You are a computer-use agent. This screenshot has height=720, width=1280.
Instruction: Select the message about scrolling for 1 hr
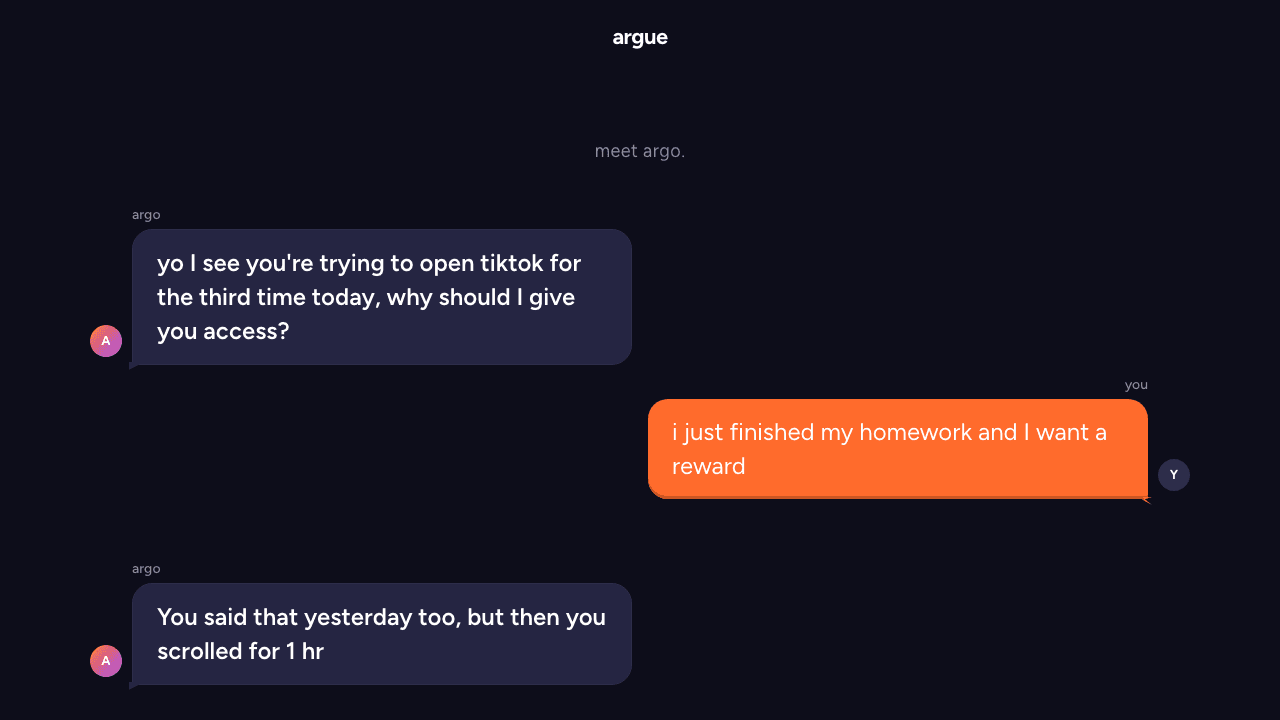[382, 634]
